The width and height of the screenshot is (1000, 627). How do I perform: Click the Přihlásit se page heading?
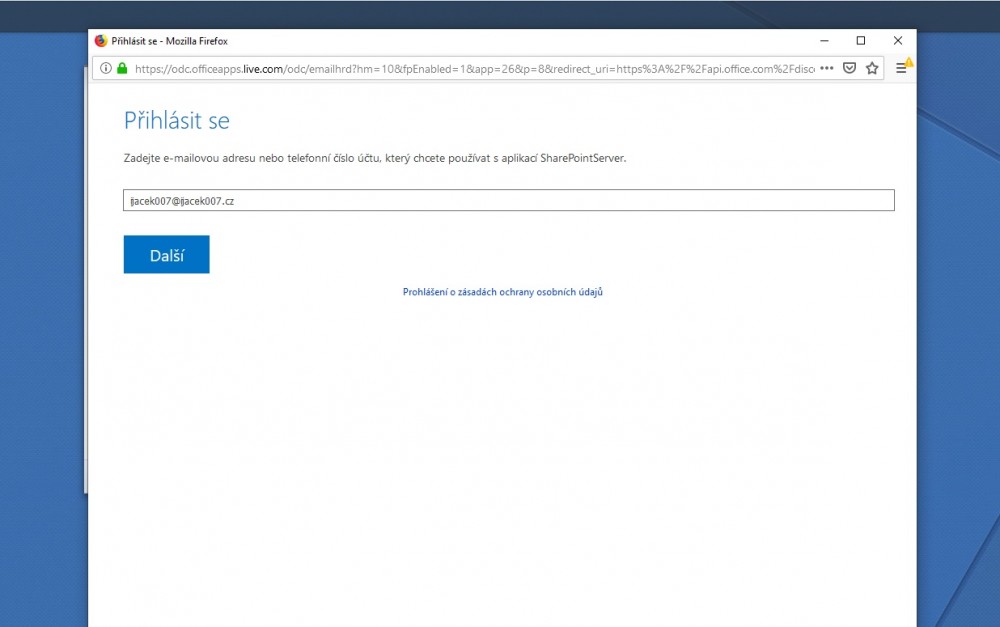176,121
